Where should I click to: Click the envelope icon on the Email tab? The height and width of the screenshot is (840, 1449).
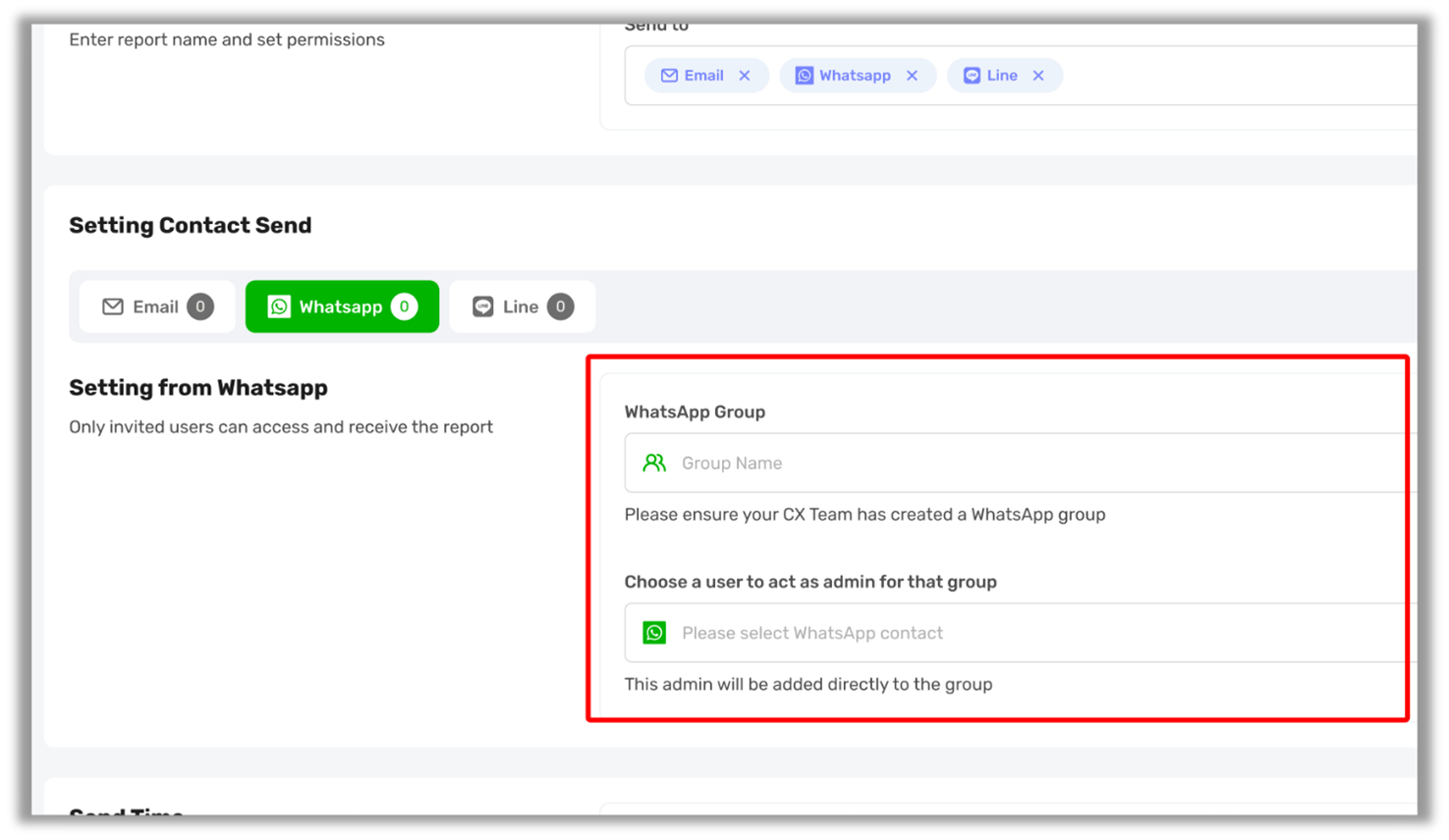[113, 307]
